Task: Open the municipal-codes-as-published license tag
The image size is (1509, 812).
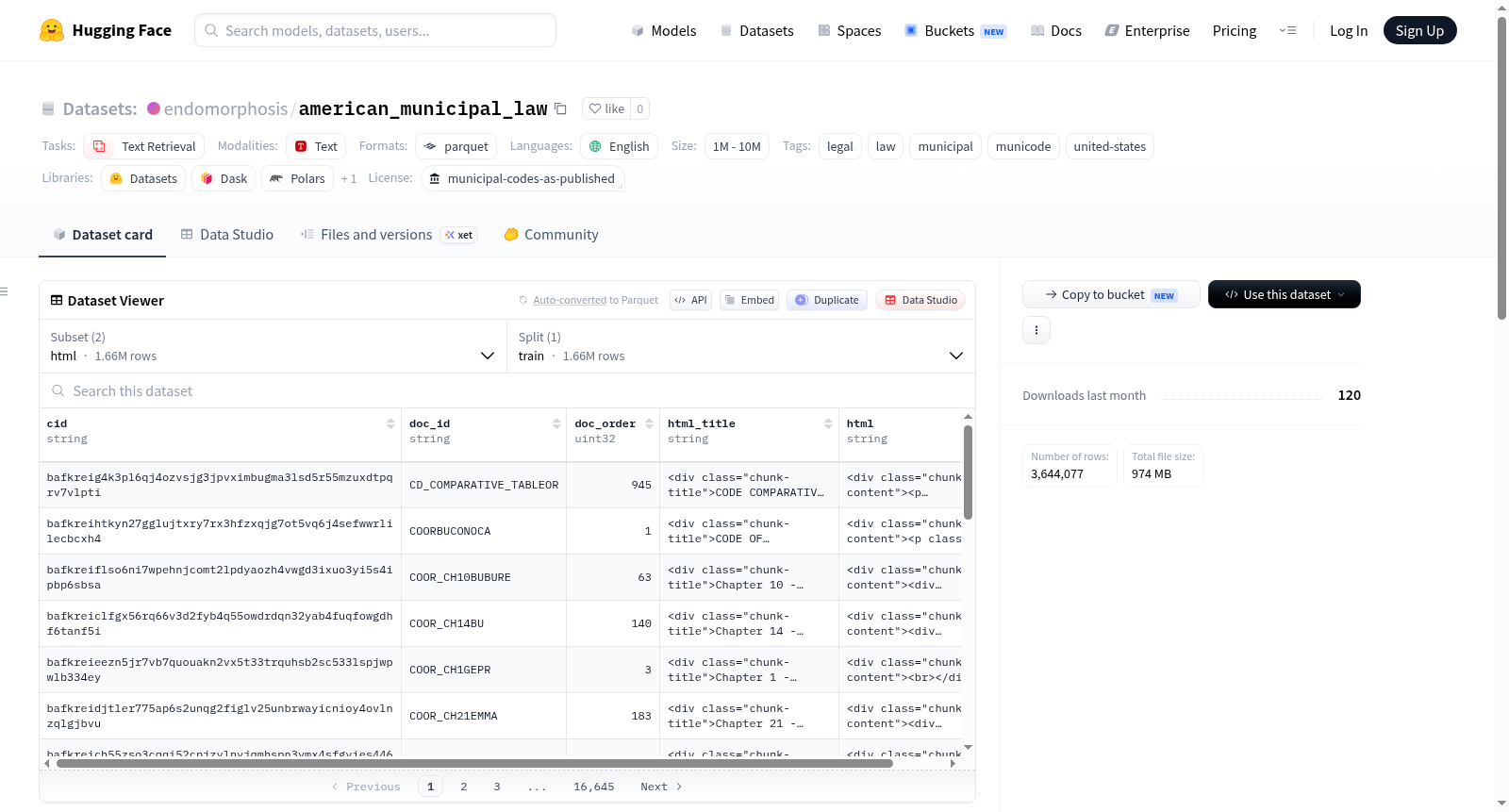Action: 522,178
